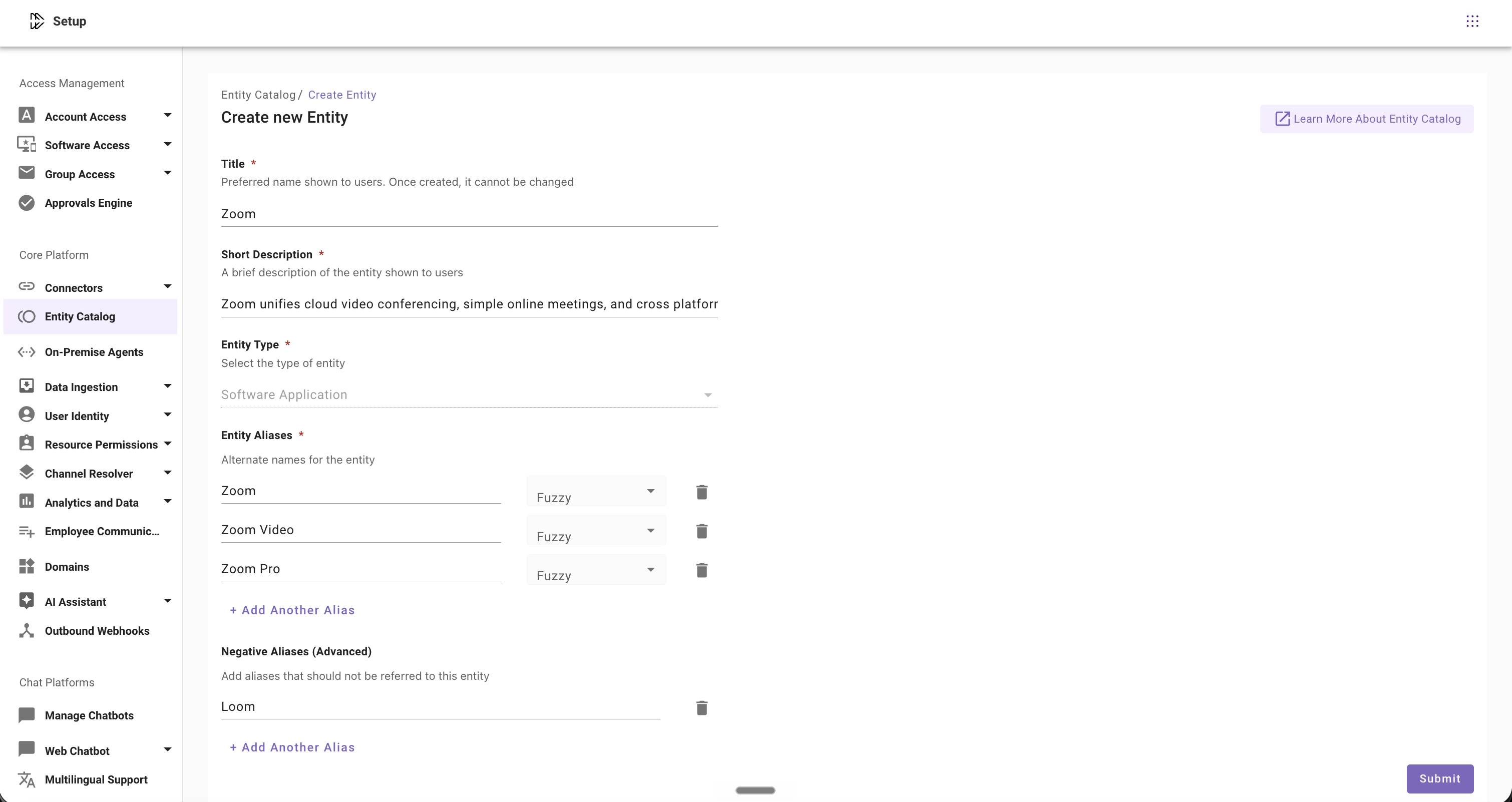
Task: Expand the Group Access section arrow
Action: 167,173
